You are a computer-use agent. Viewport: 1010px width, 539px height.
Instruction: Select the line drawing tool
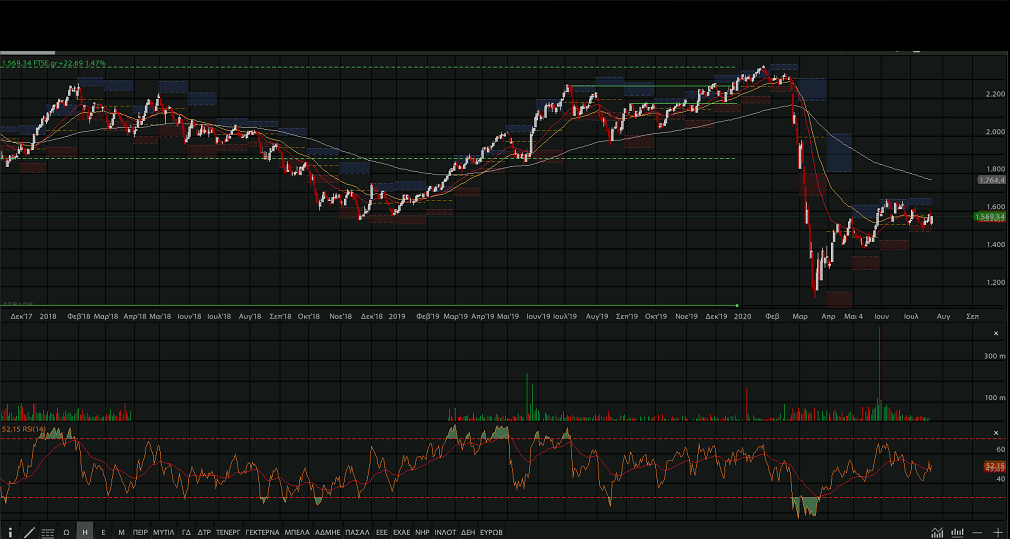pos(29,532)
